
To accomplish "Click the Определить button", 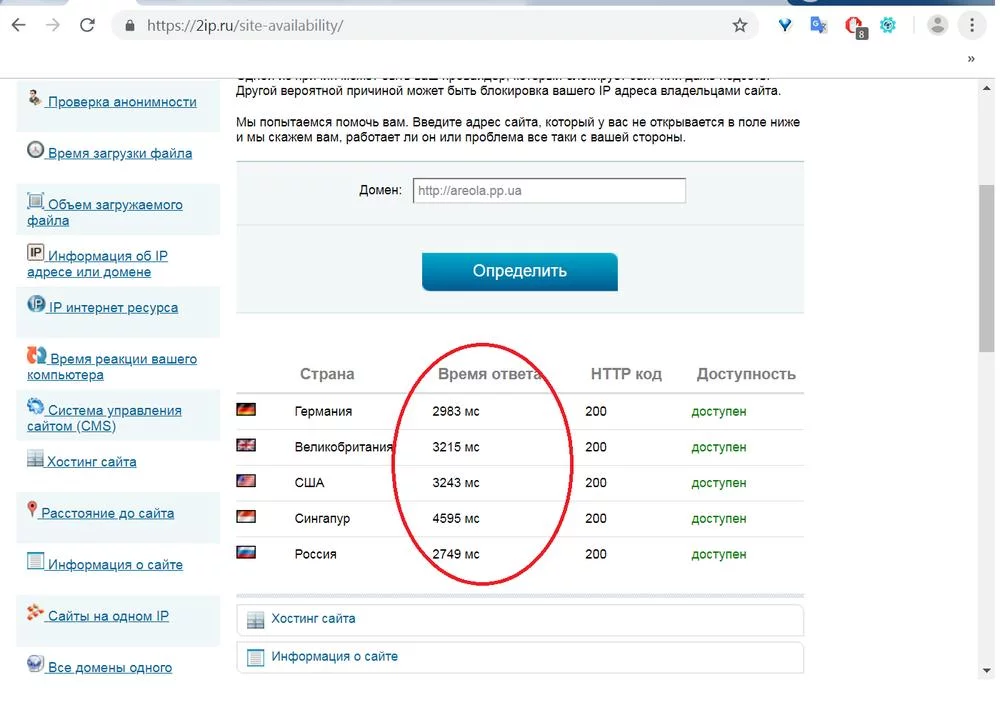I will [520, 271].
